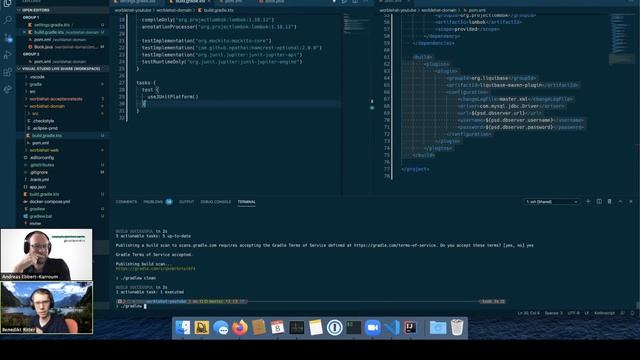Open the zsh (Shared) terminal selector dropdown
The width and height of the screenshot is (640, 360).
click(551, 202)
